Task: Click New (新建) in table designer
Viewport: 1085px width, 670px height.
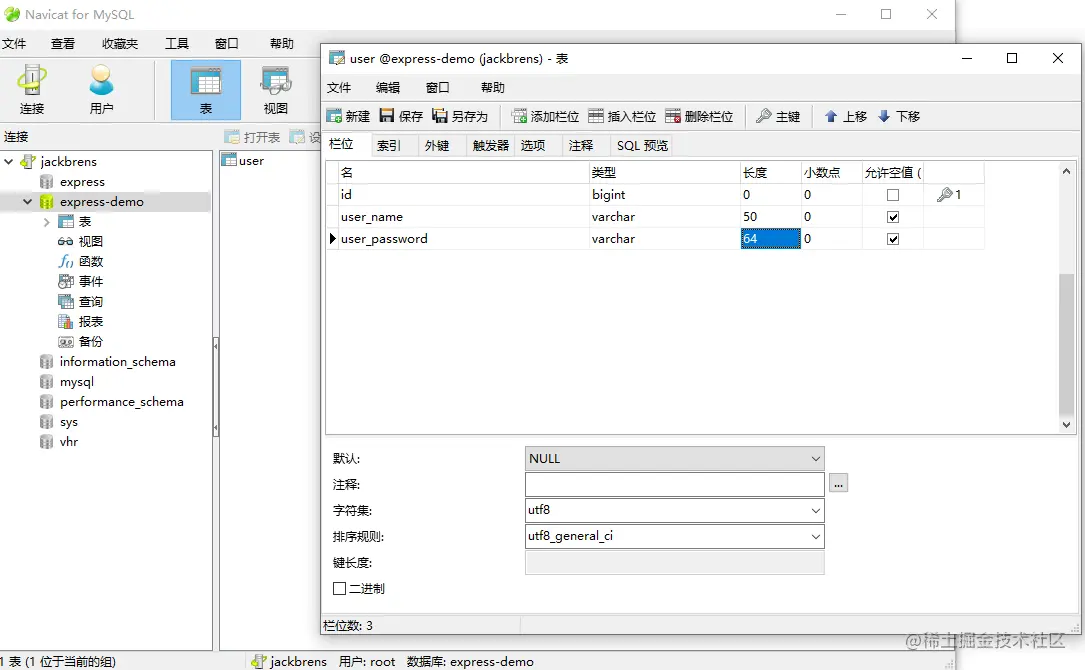Action: click(x=348, y=116)
